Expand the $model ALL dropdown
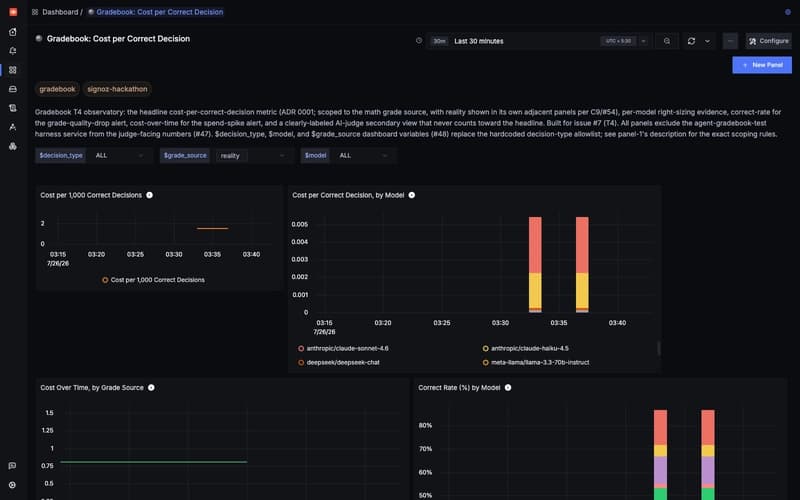Viewport: 800px width, 500px height. coord(364,156)
